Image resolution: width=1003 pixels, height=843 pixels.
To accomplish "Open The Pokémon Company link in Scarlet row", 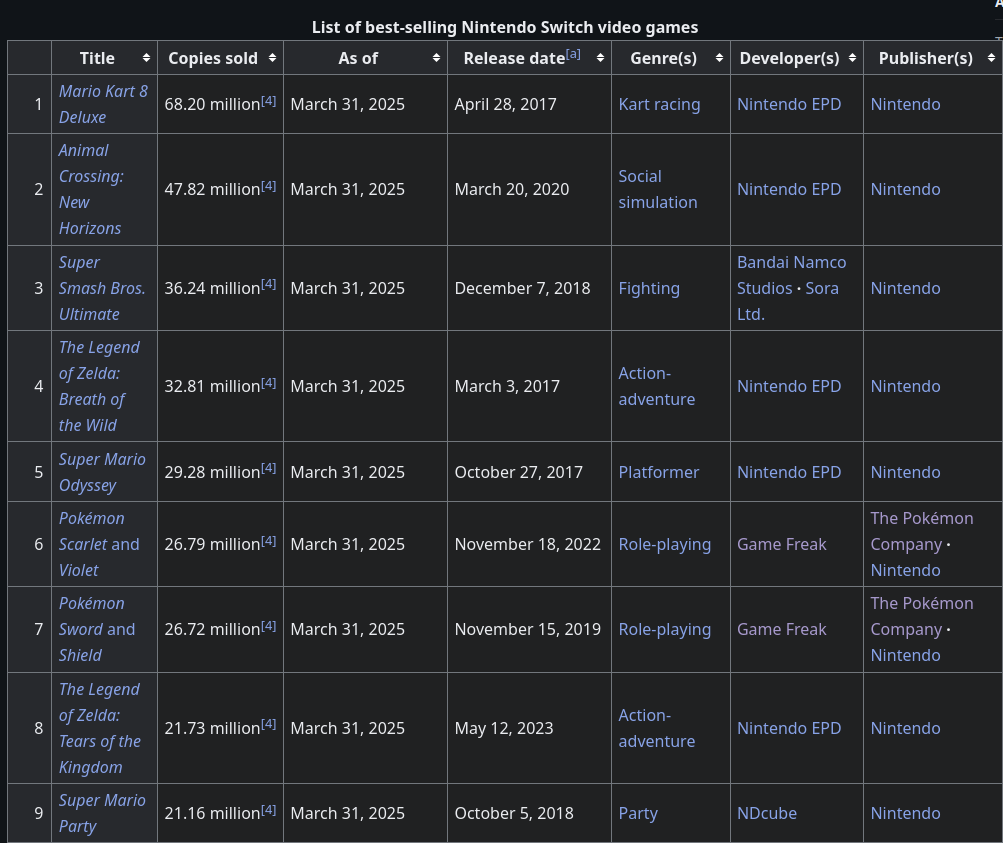I will coord(922,531).
